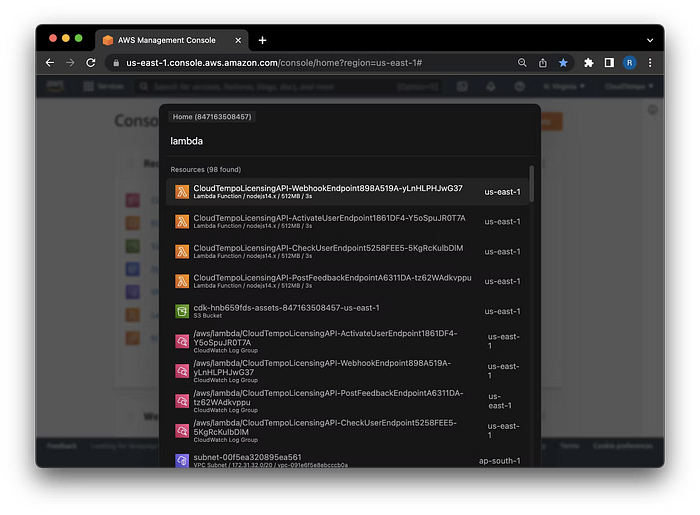
Task: Click Lambda icon of ActivateUserEndpoint1861DF4 function
Action: (x=182, y=222)
